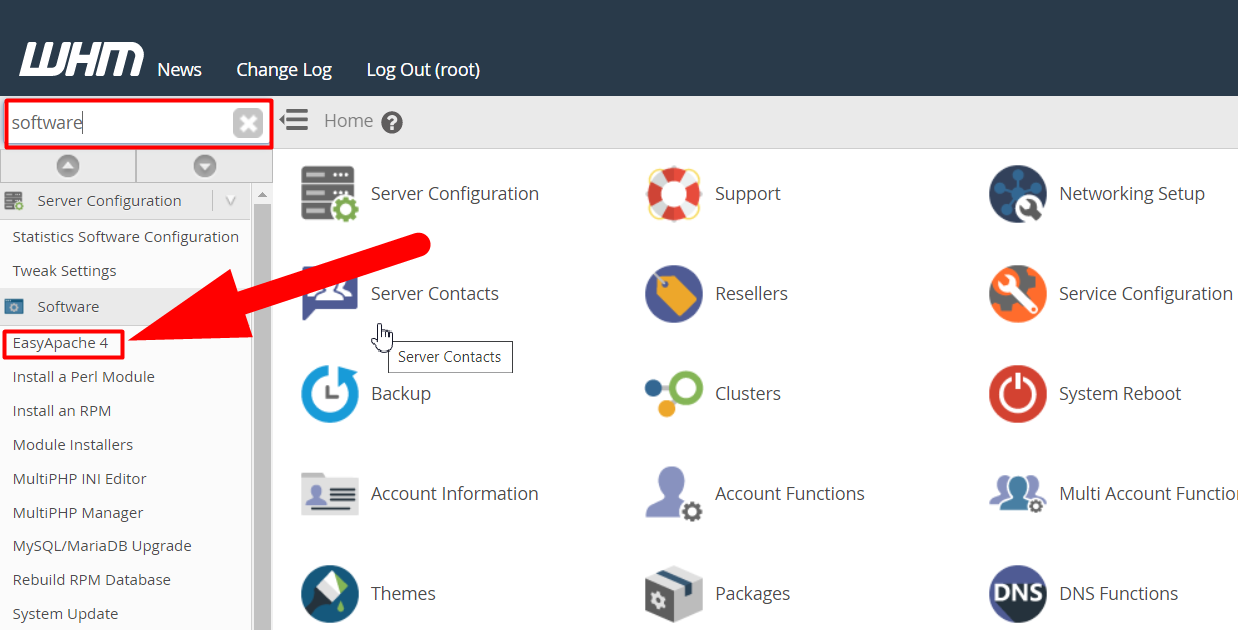
Task: Click the Service Configuration text label
Action: tap(1146, 294)
